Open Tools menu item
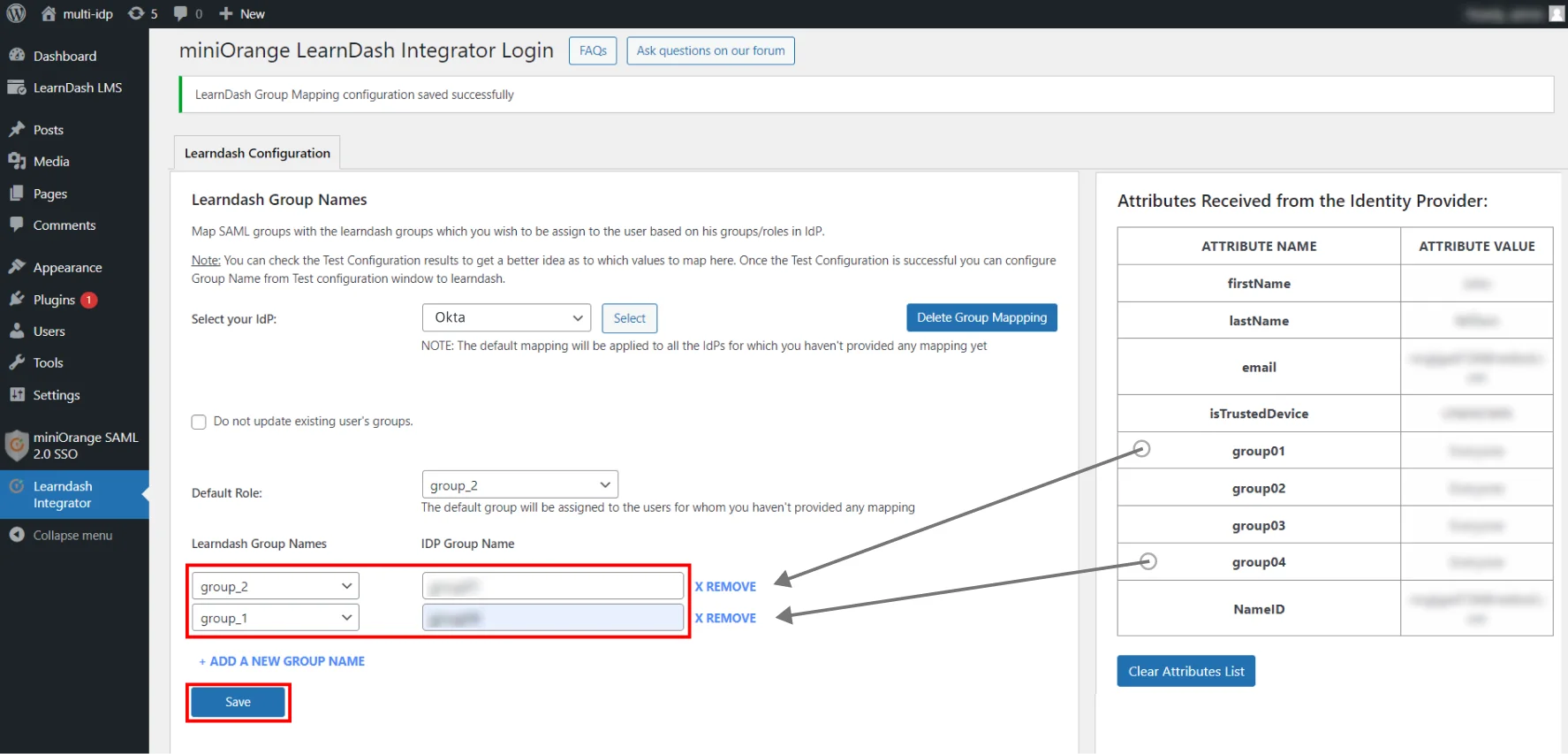 click(x=49, y=363)
